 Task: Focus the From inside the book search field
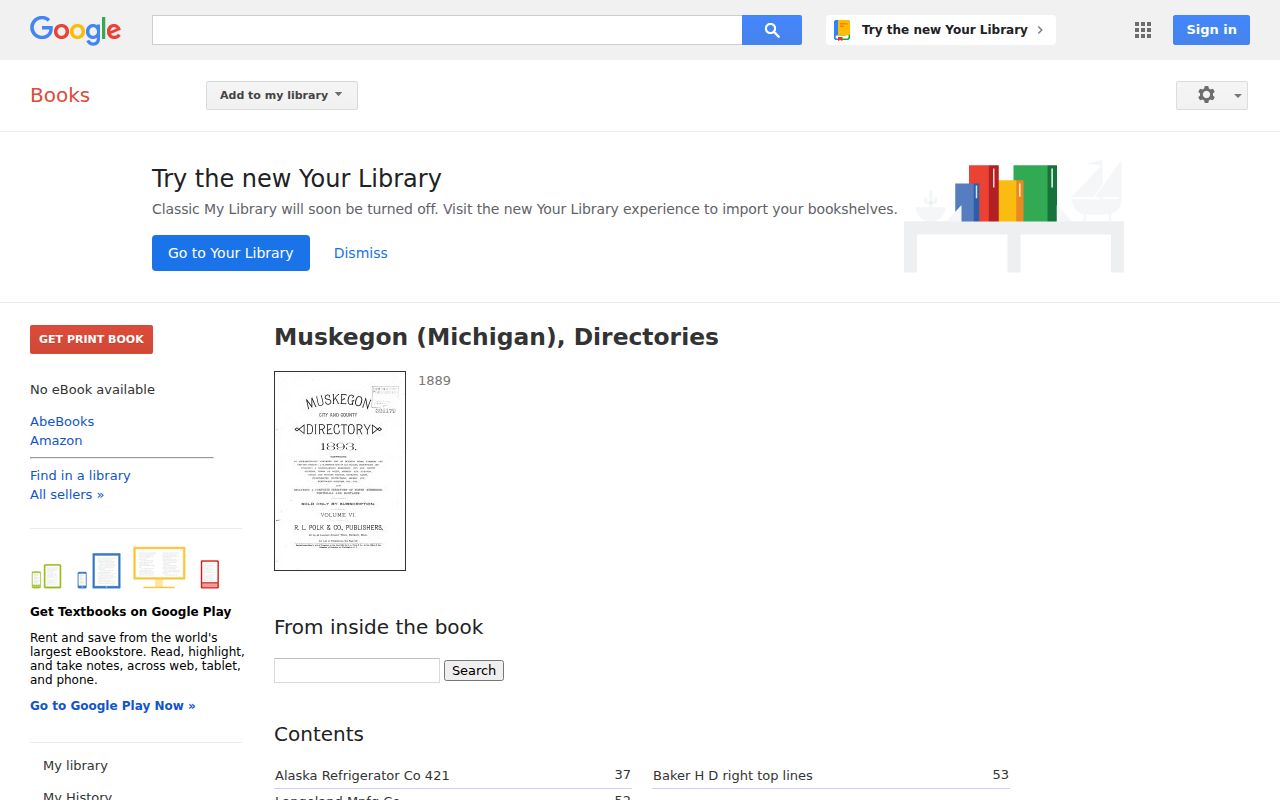tap(357, 670)
